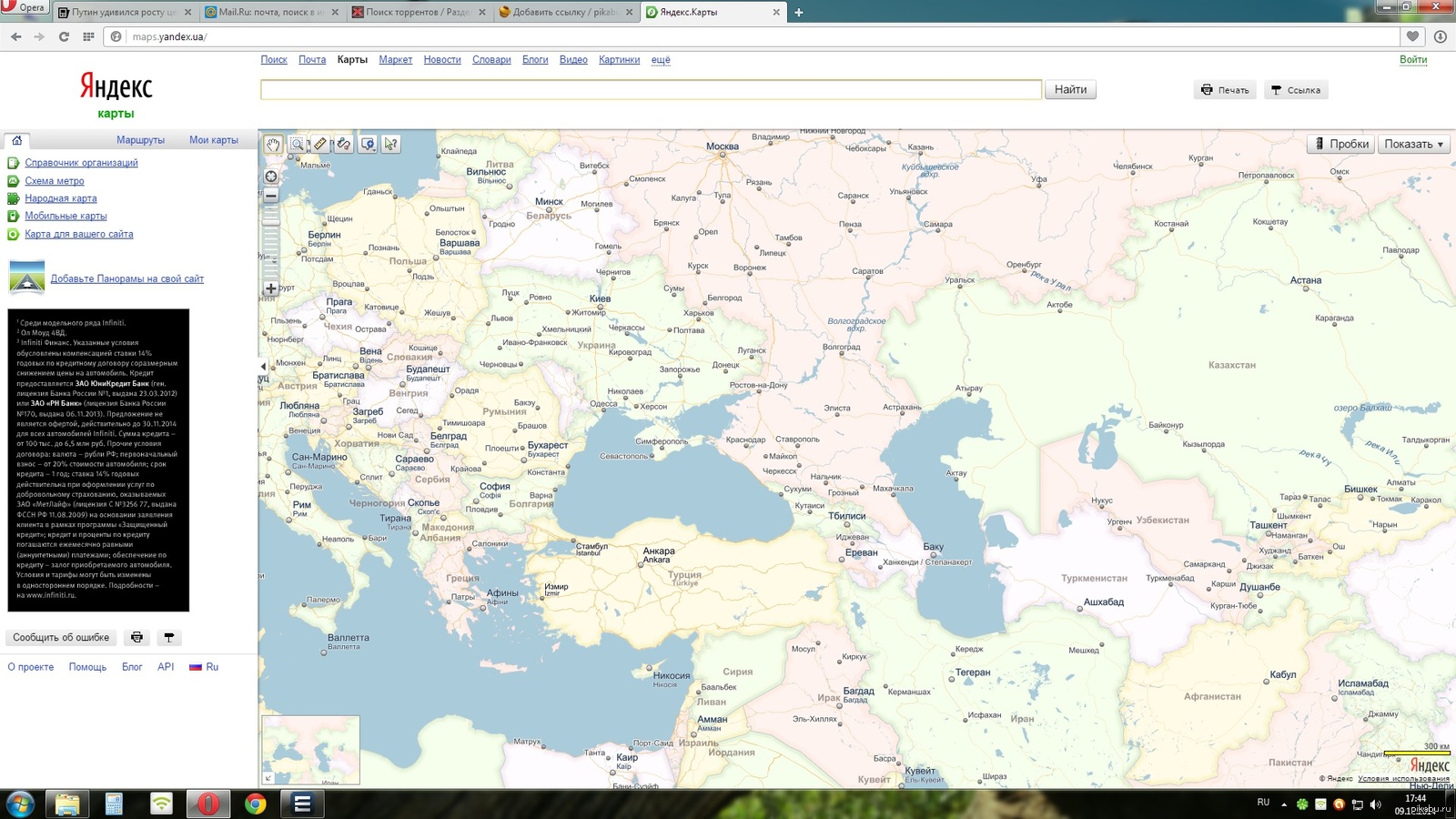The image size is (1456, 819).
Task: Click the info pointer question-mark tool
Action: (x=391, y=144)
